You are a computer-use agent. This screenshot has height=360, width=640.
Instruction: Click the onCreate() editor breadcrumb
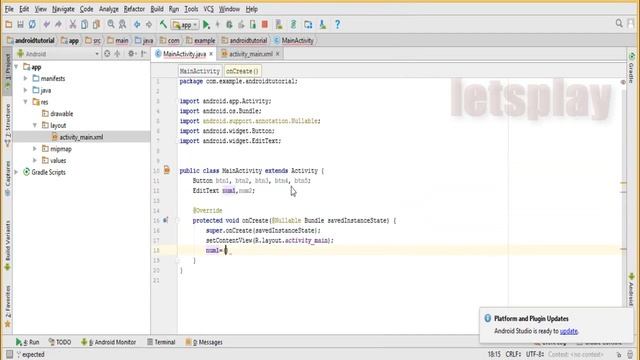(242, 71)
